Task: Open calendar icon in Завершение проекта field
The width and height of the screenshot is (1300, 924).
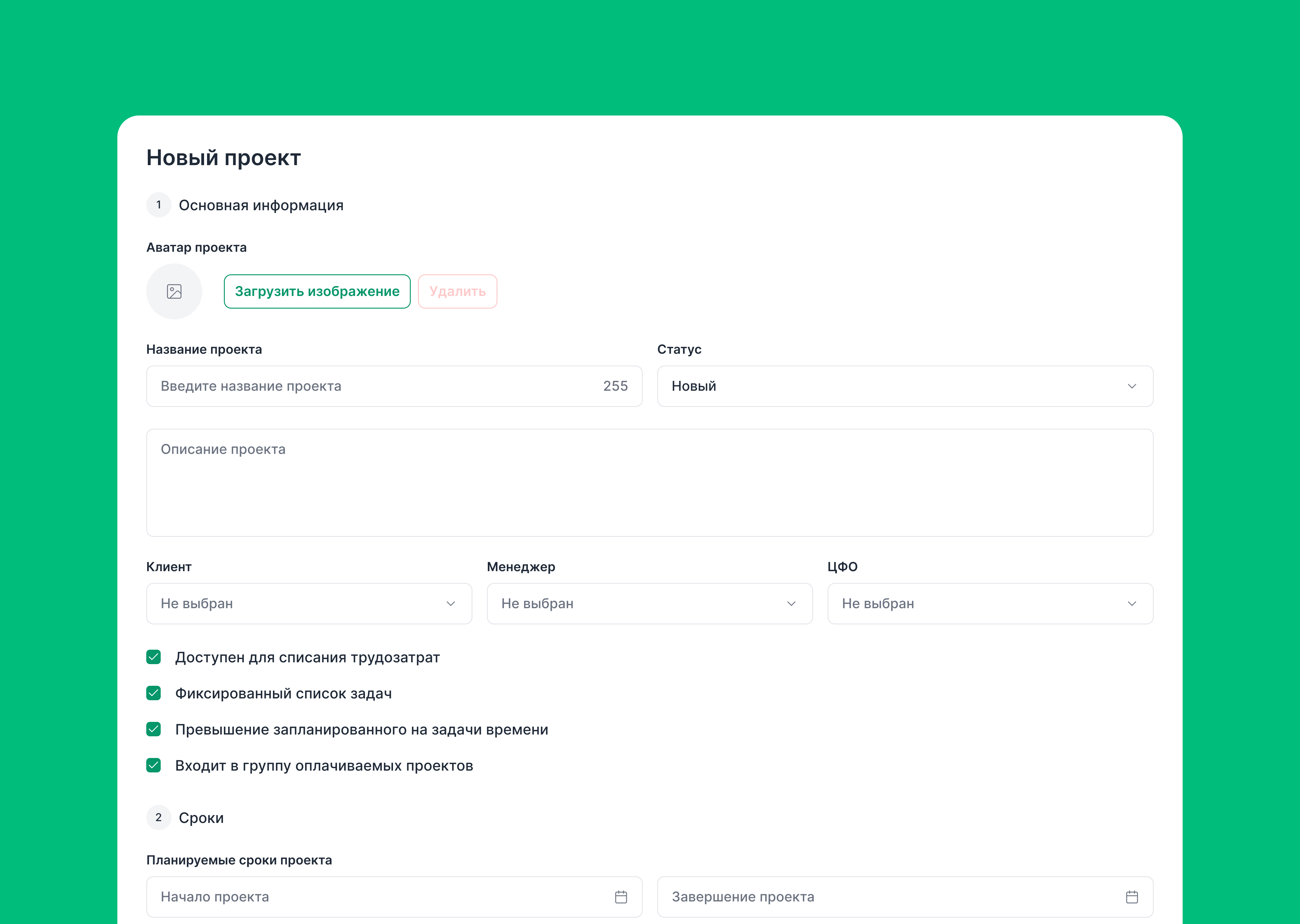Action: pos(1131,897)
